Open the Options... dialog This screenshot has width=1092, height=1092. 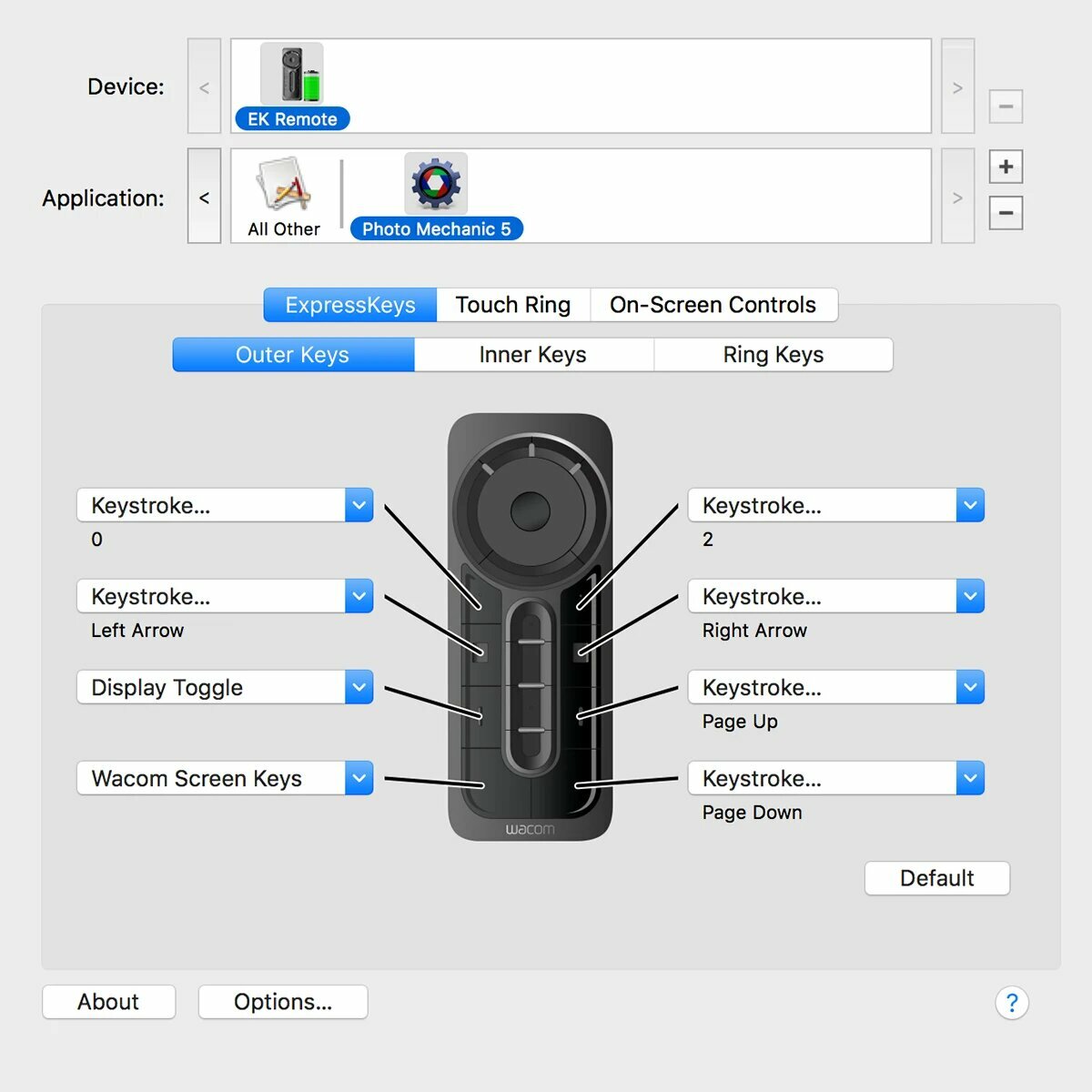pos(283,1002)
